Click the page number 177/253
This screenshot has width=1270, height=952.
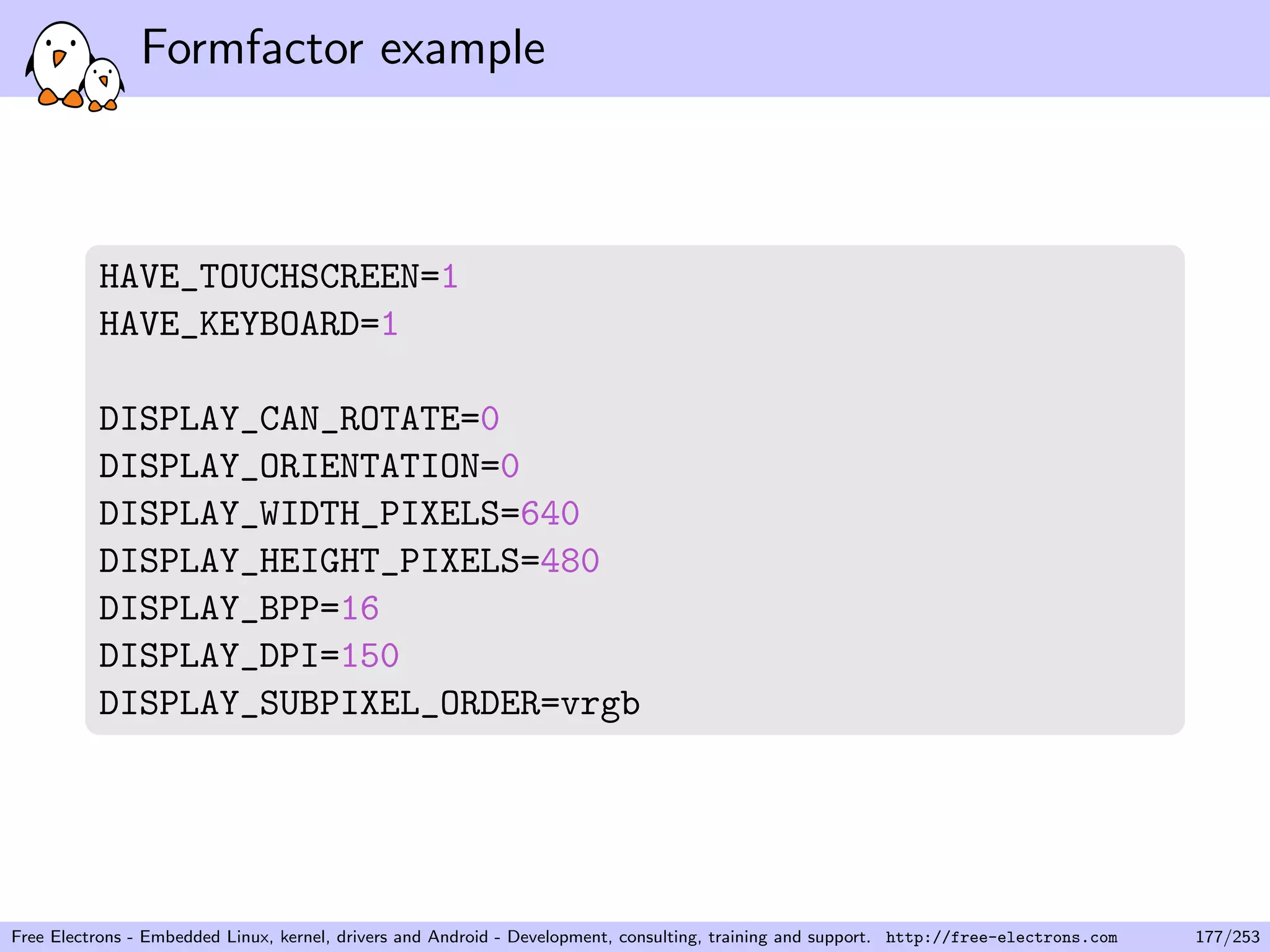pos(1227,937)
